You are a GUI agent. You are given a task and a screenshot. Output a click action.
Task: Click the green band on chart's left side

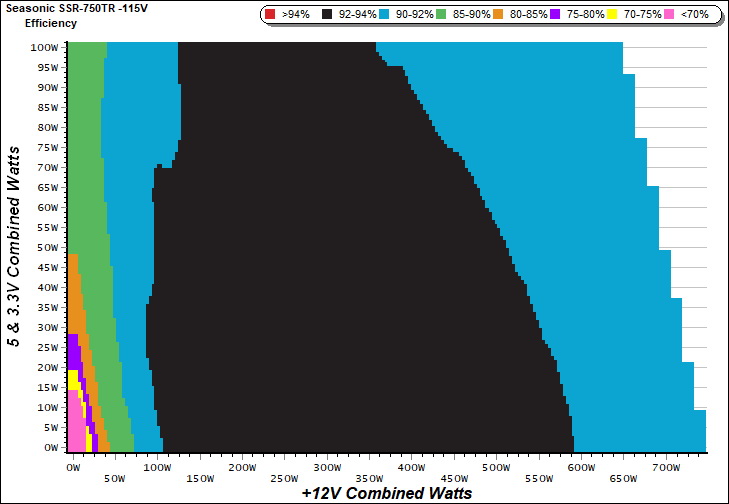(x=88, y=150)
